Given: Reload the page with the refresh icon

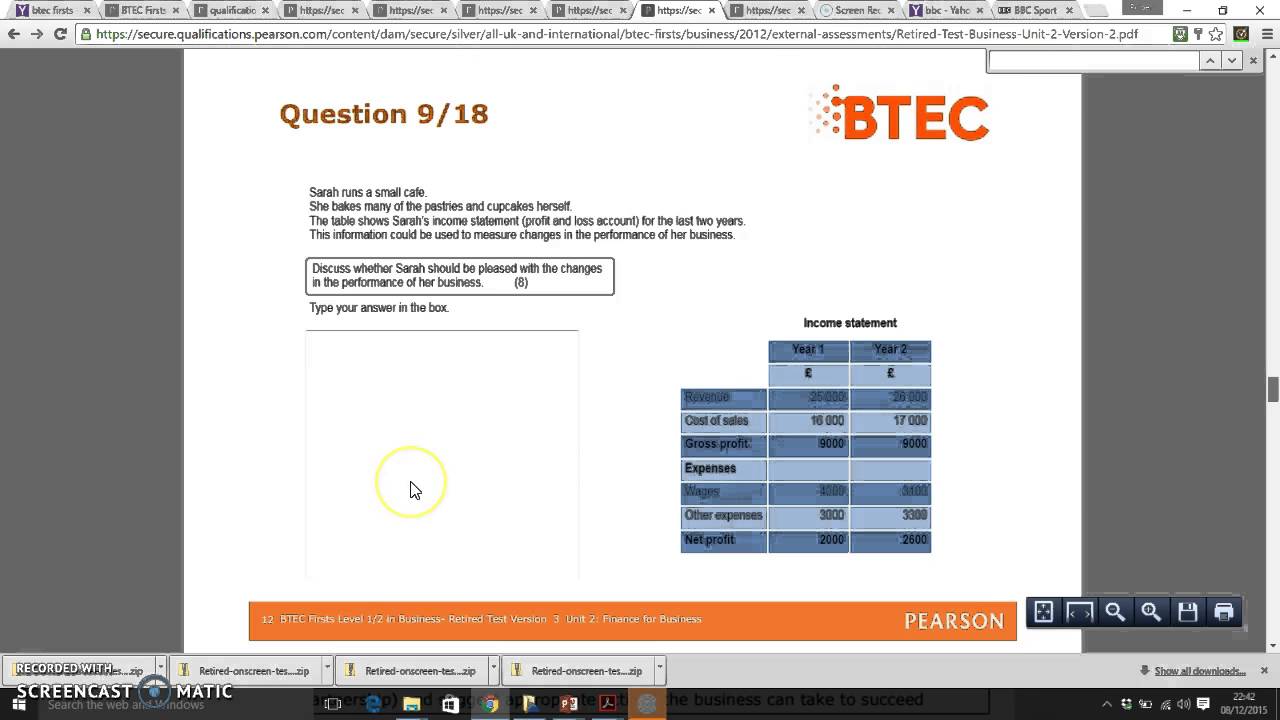Looking at the screenshot, I should [60, 34].
